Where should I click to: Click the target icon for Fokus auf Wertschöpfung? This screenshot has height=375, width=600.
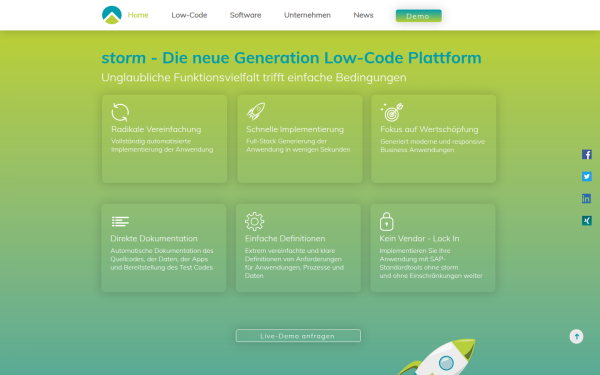392,112
